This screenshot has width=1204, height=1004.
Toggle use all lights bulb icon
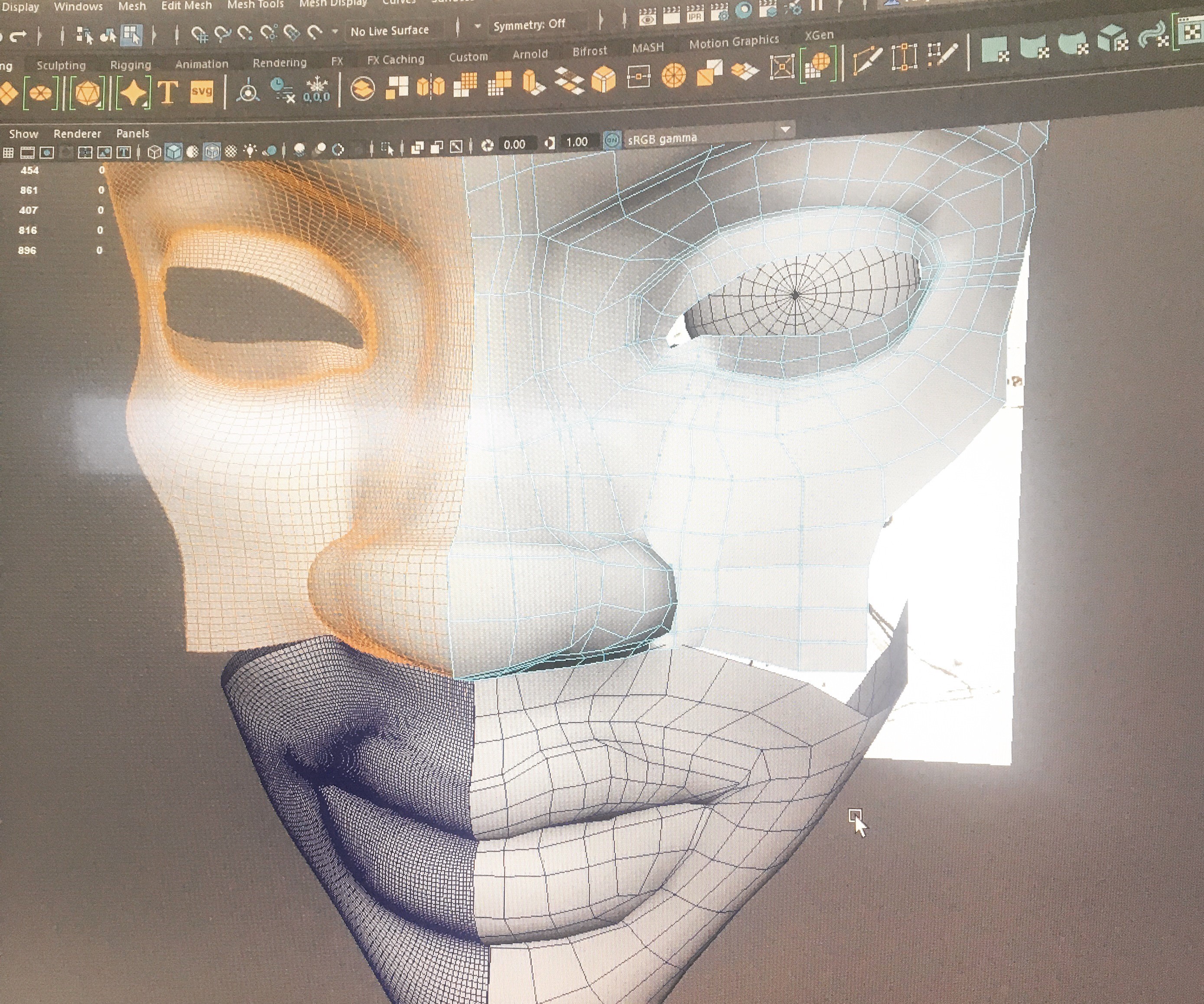(x=250, y=151)
